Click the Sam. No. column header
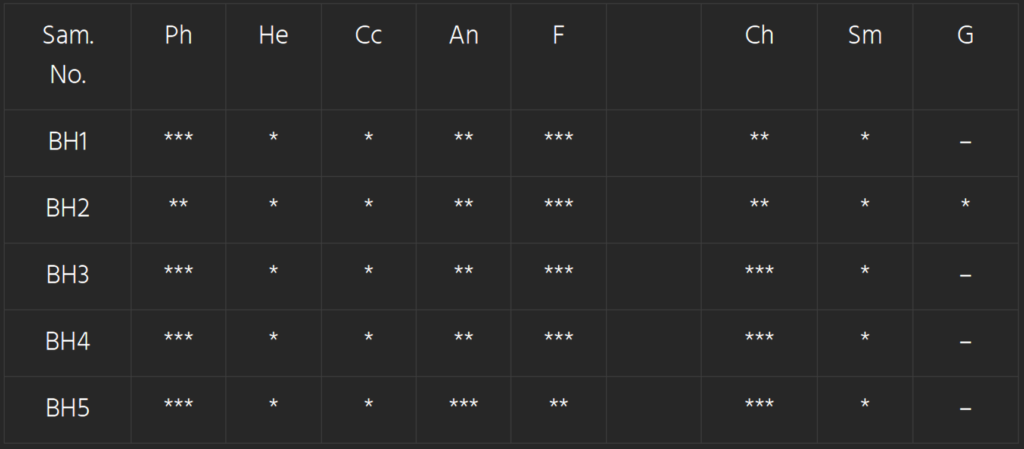 tap(68, 55)
